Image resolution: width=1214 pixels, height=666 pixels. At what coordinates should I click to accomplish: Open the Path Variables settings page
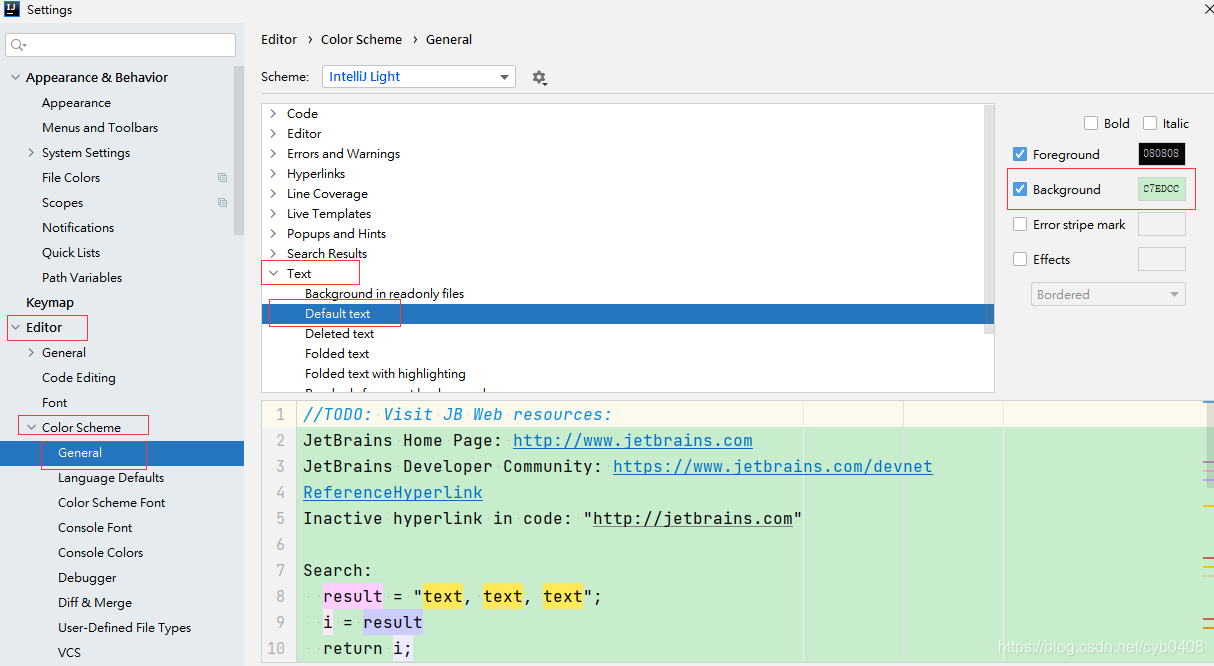click(82, 277)
